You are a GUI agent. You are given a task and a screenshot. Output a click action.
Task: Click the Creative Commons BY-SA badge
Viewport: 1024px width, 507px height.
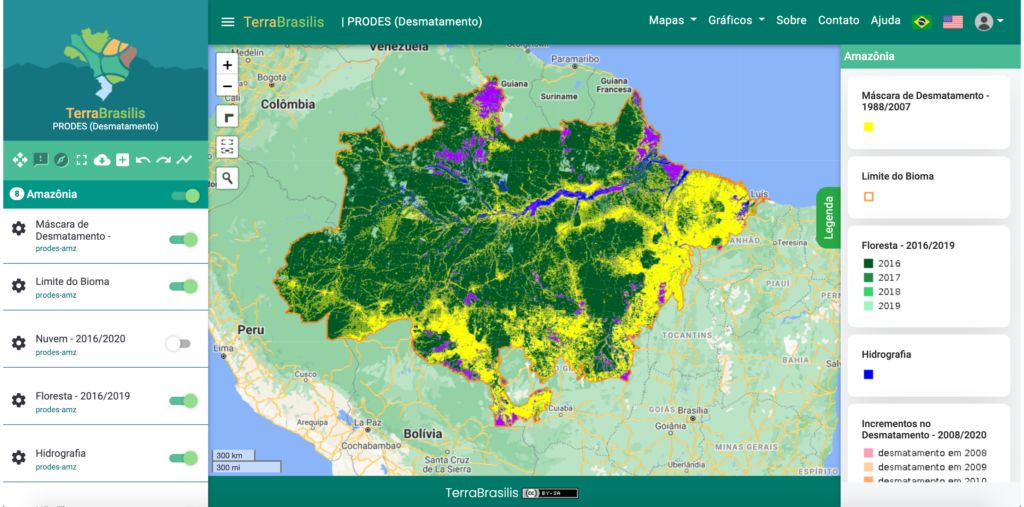point(550,493)
